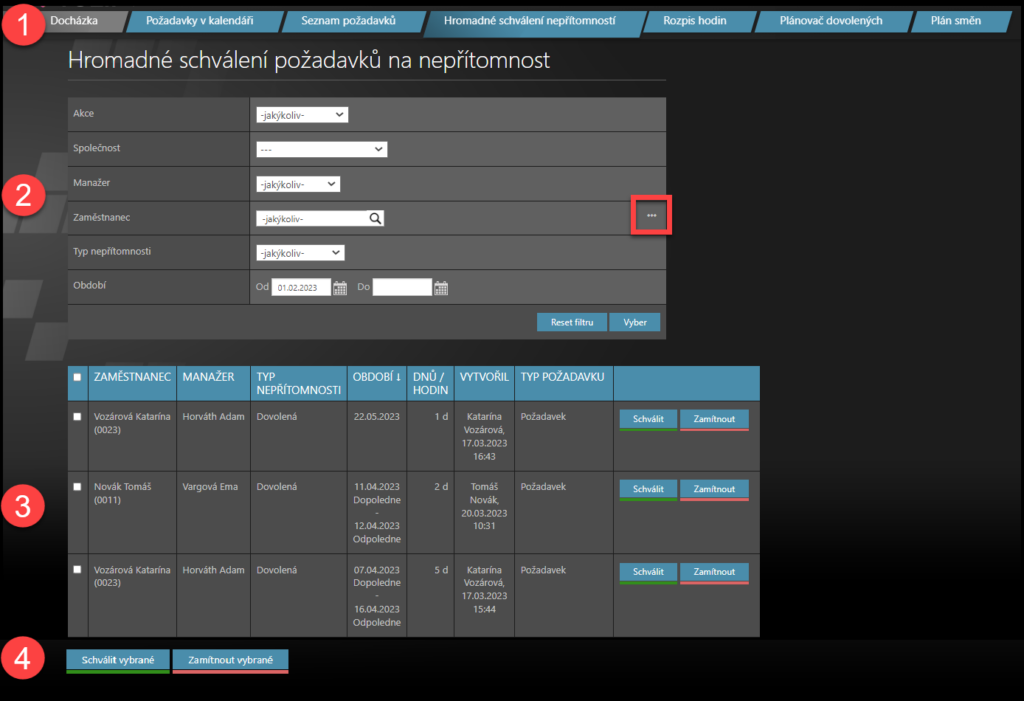Open the Rozpis hodin tab

(694, 20)
